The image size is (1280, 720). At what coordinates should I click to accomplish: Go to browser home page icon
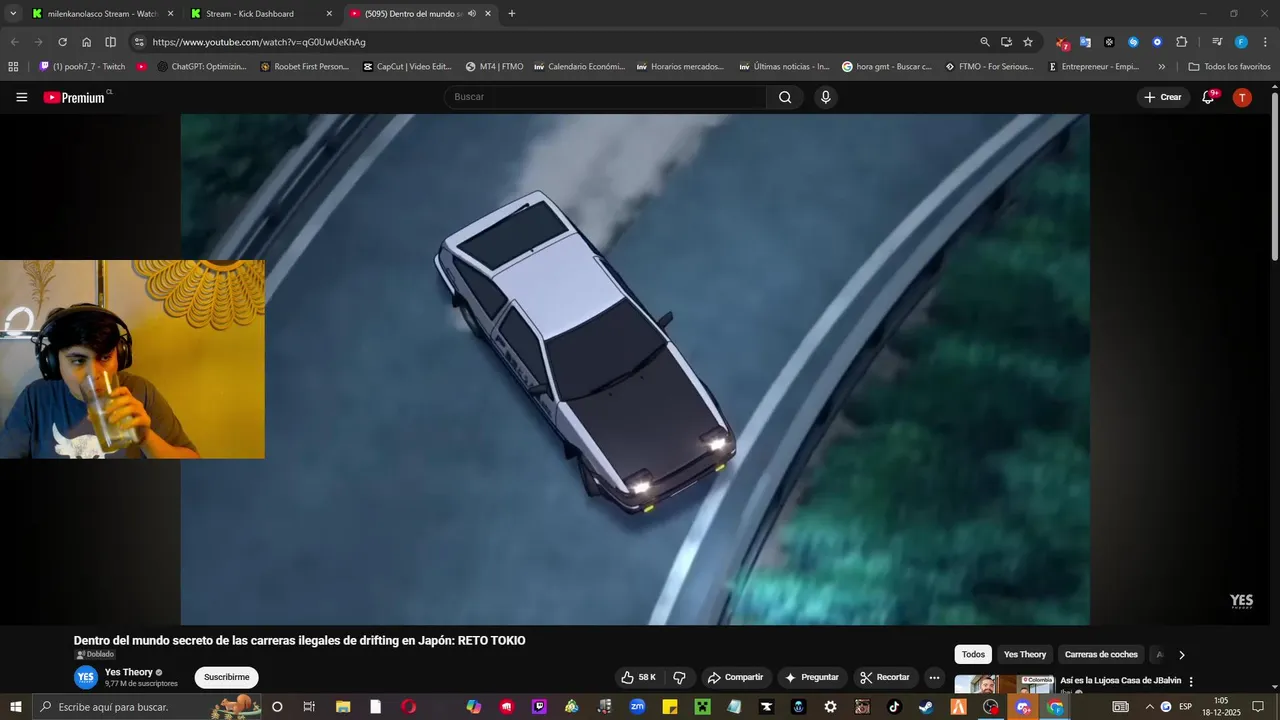[x=87, y=42]
